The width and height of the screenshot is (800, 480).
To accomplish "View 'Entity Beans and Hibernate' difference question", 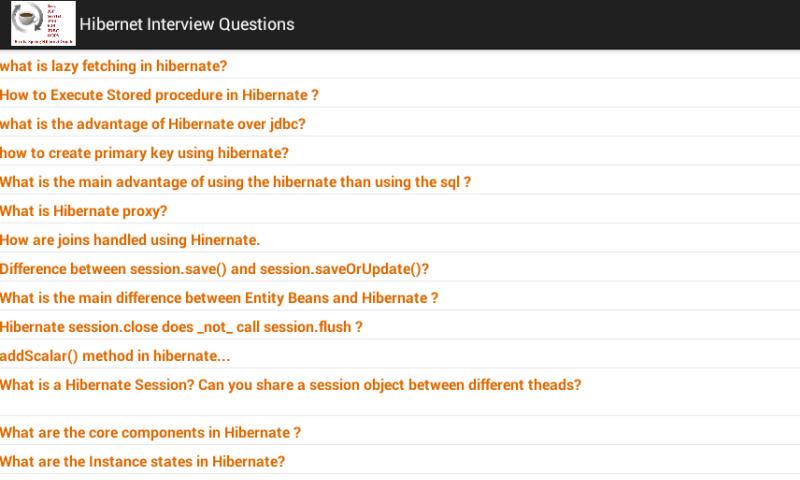I will [x=220, y=298].
